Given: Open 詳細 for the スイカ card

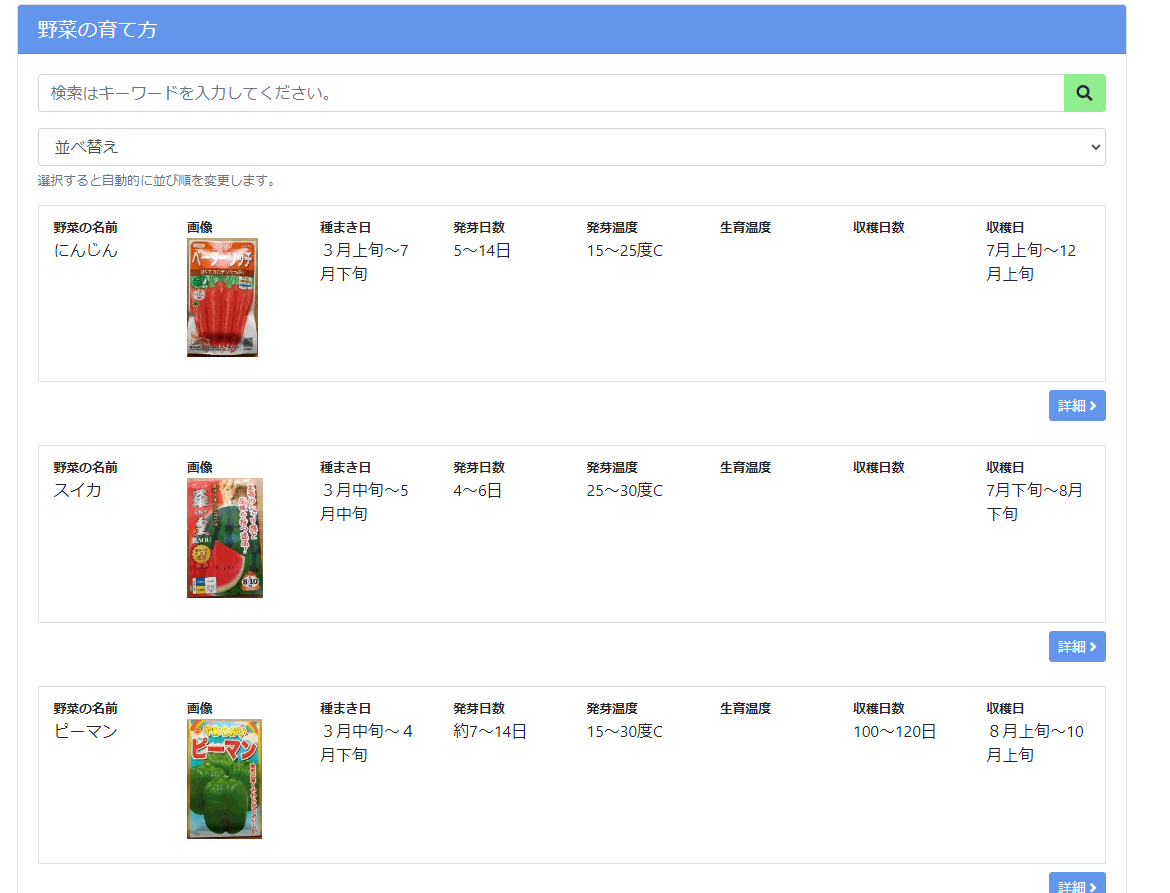Looking at the screenshot, I should [x=1077, y=646].
